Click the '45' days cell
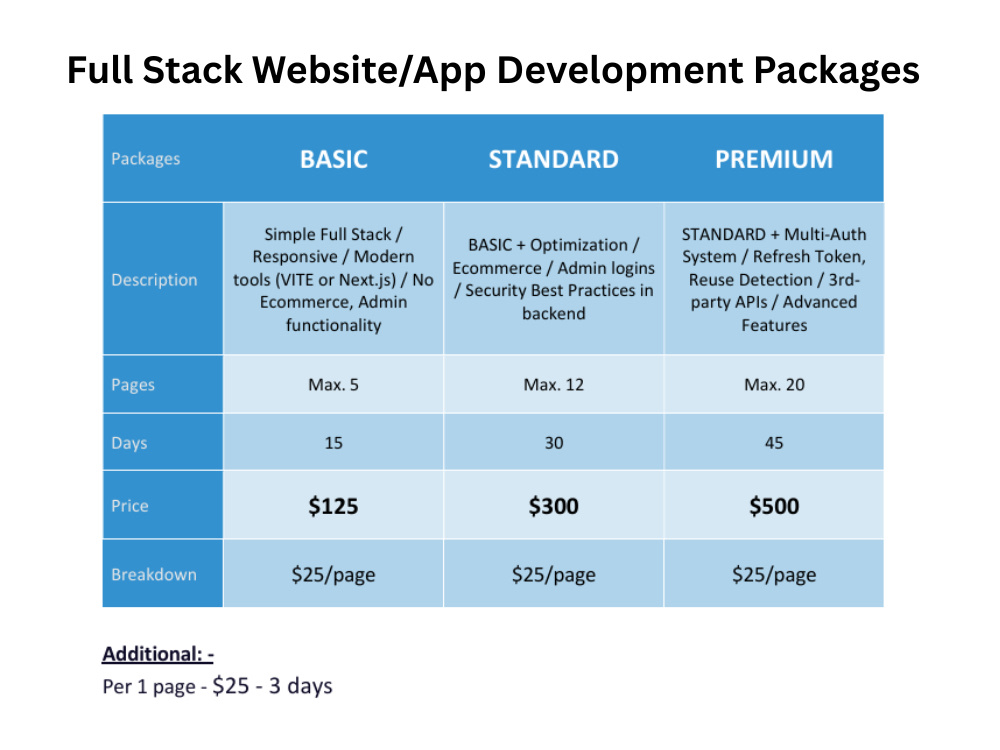1000x750 pixels. coord(774,442)
